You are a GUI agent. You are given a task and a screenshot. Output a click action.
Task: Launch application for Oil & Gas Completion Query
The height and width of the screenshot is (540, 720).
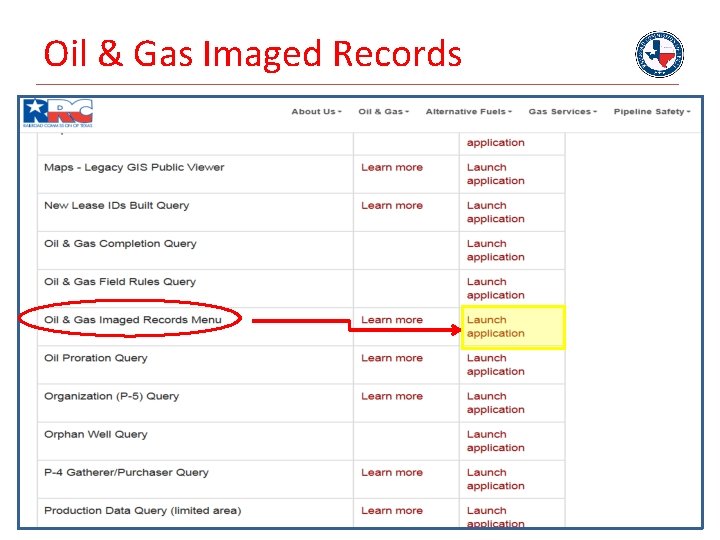(x=495, y=250)
